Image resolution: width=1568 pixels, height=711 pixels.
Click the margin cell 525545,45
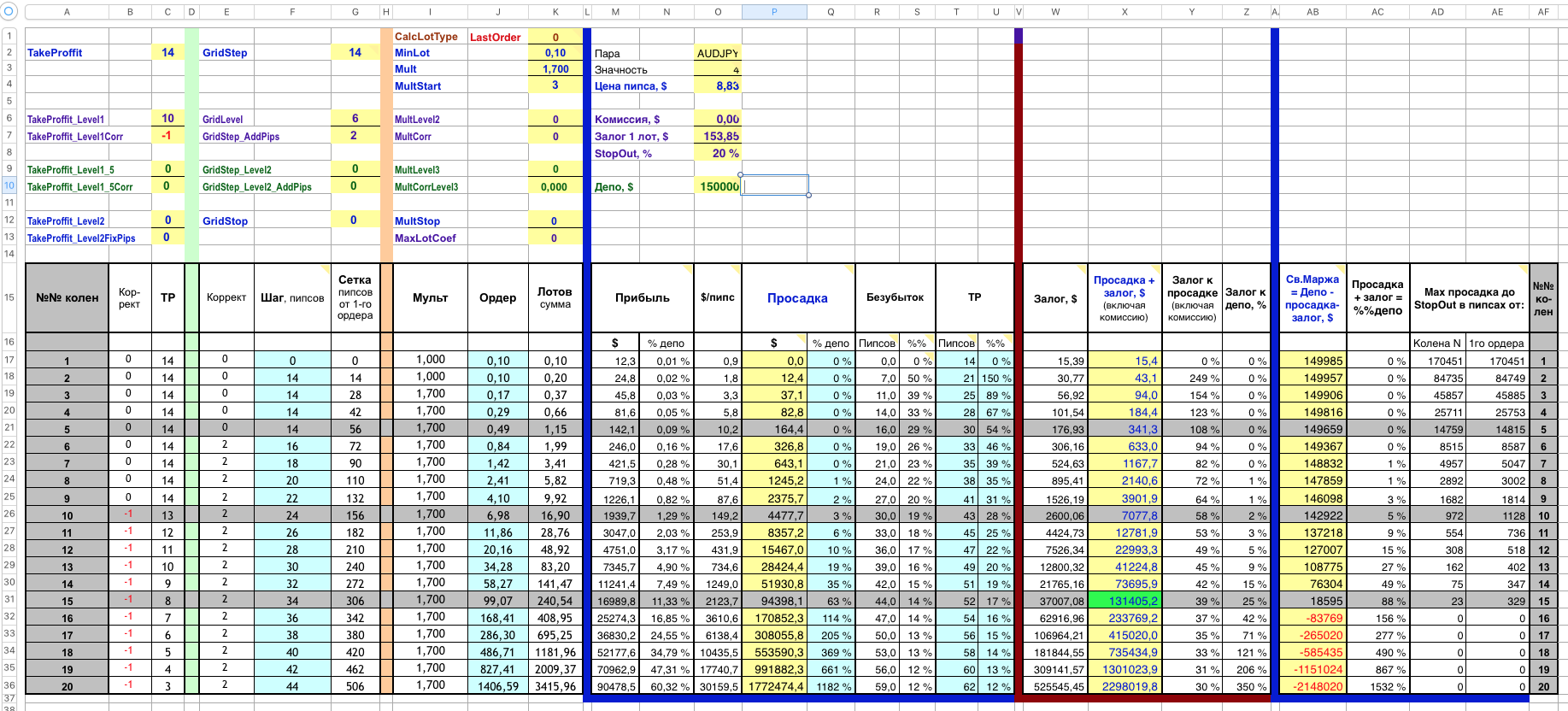(x=1055, y=686)
